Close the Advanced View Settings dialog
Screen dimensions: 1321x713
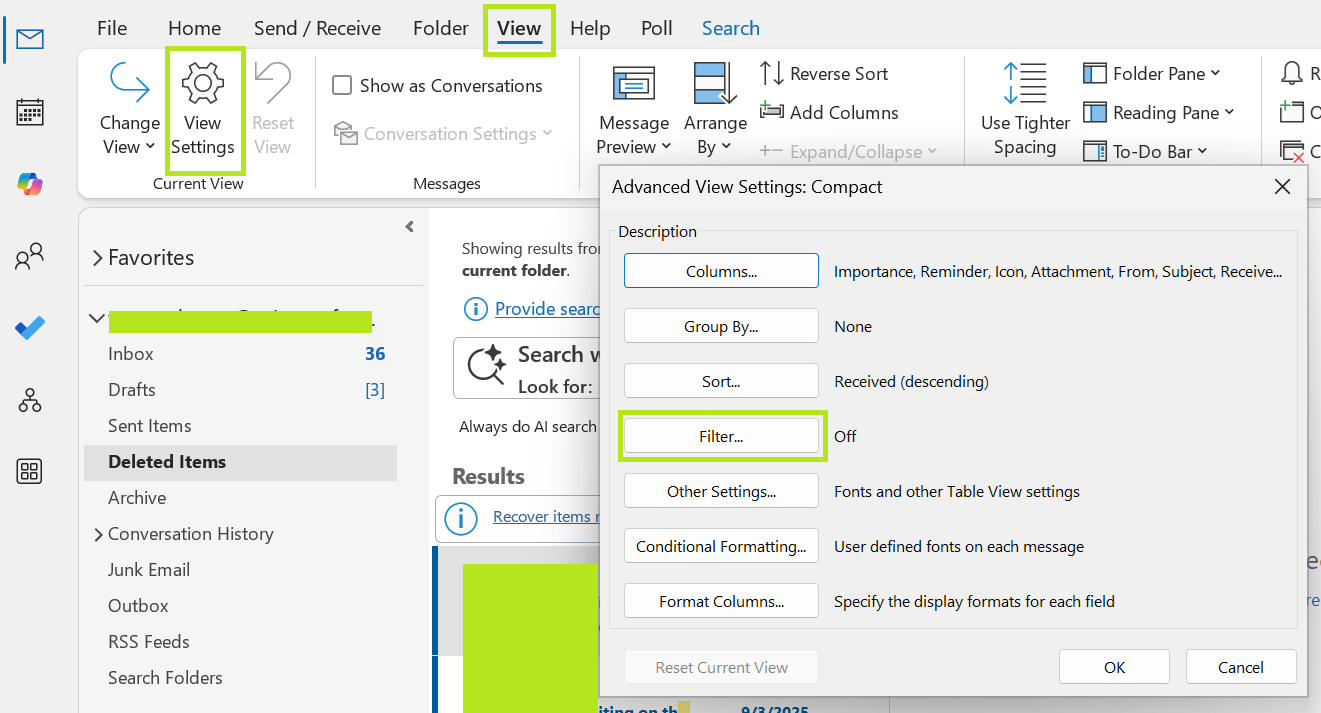[x=1283, y=187]
